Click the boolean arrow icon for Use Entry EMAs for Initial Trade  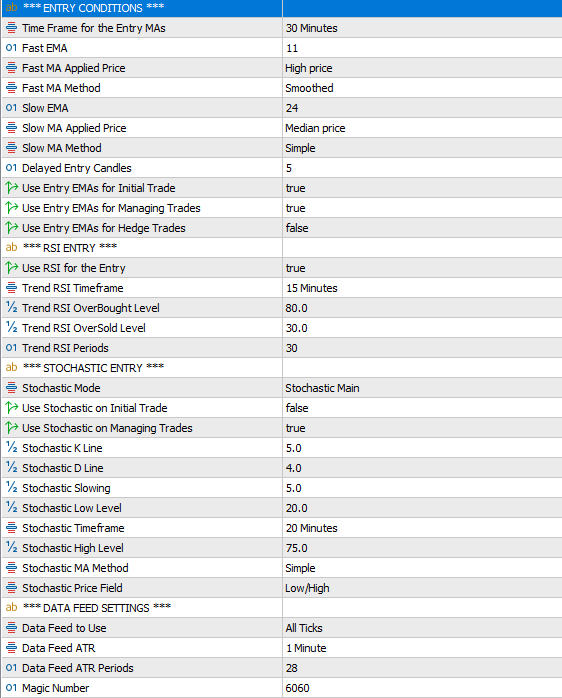click(x=12, y=188)
